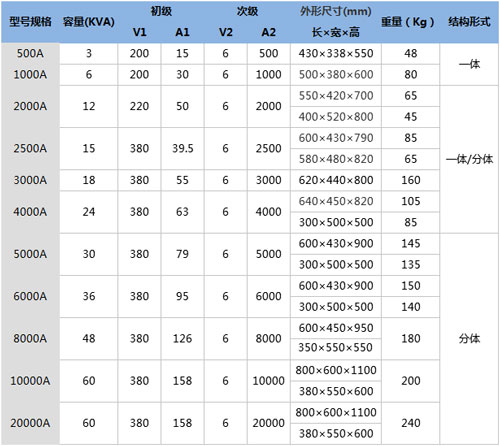Screen dimensions: 500x446
Task: Click the A1 value 95
Action: coord(182,296)
